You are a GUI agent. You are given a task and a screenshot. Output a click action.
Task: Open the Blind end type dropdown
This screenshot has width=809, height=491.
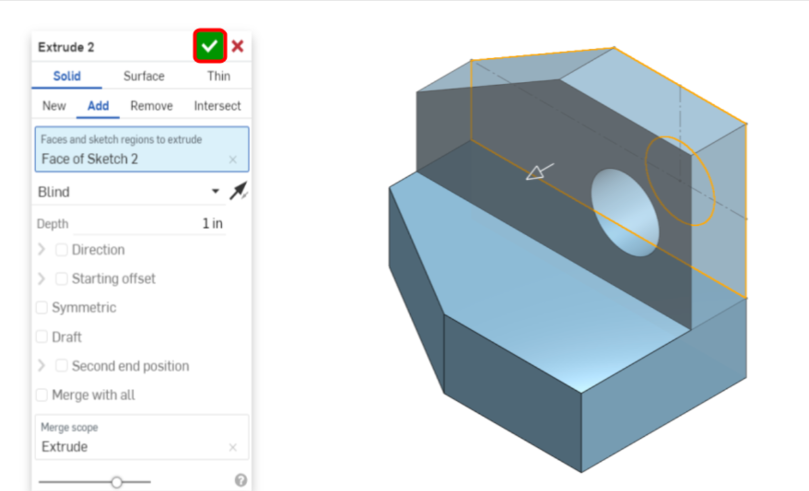129,192
